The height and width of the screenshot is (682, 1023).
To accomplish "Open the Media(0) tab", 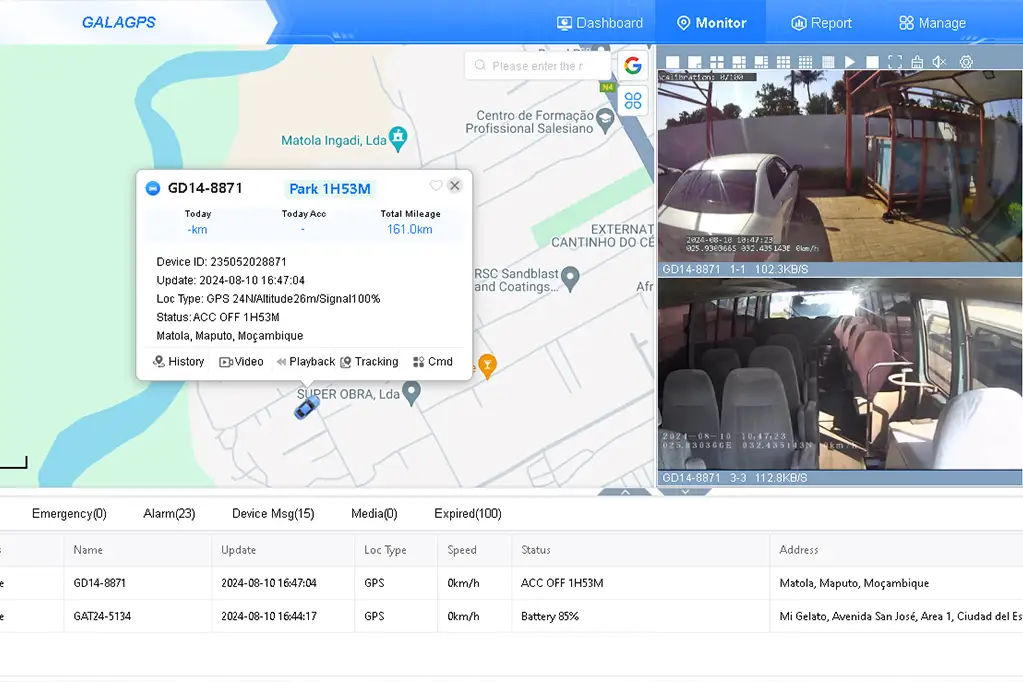I will [x=374, y=514].
